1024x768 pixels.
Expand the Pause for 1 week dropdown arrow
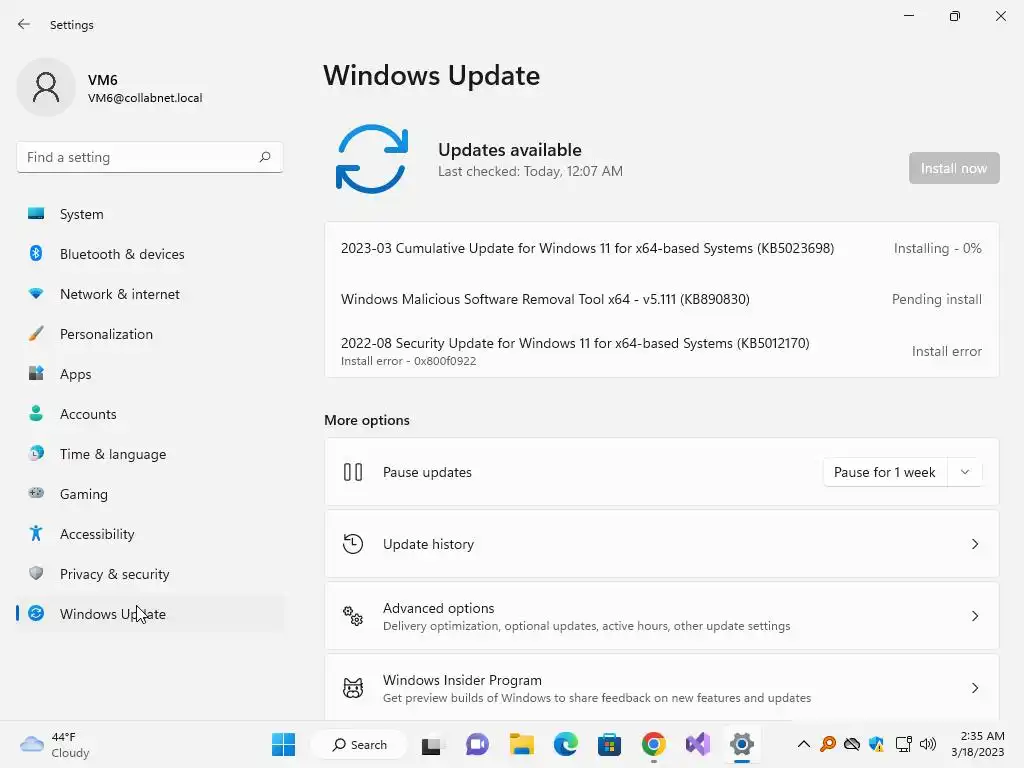(965, 472)
